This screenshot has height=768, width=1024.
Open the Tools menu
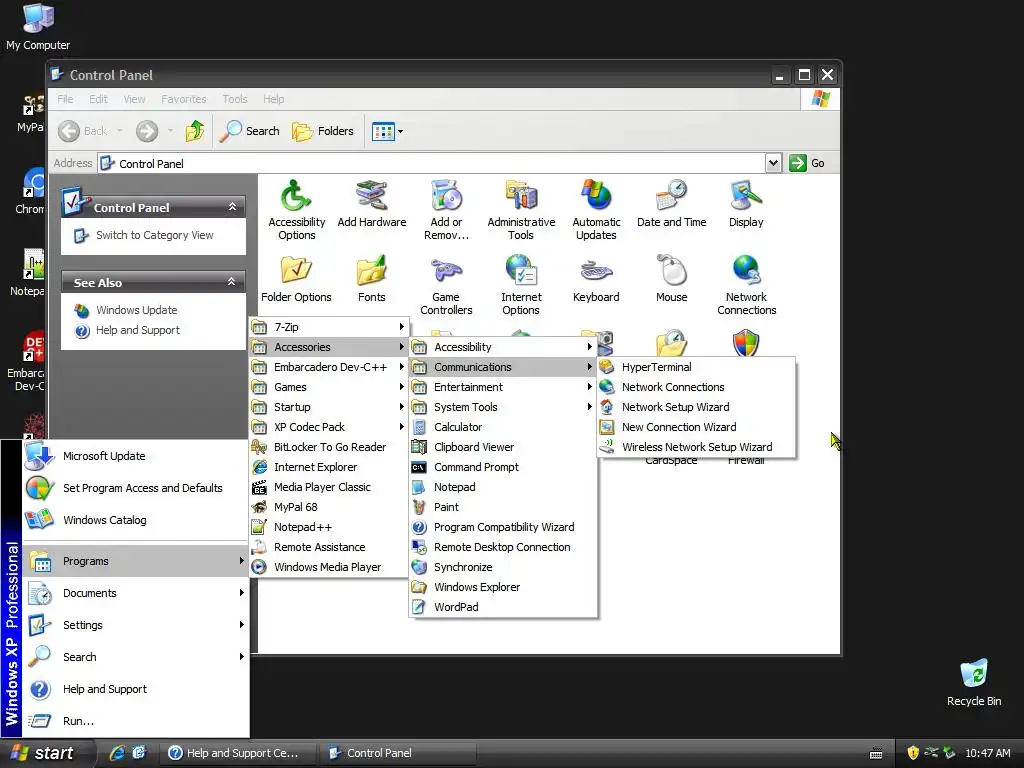point(234,99)
